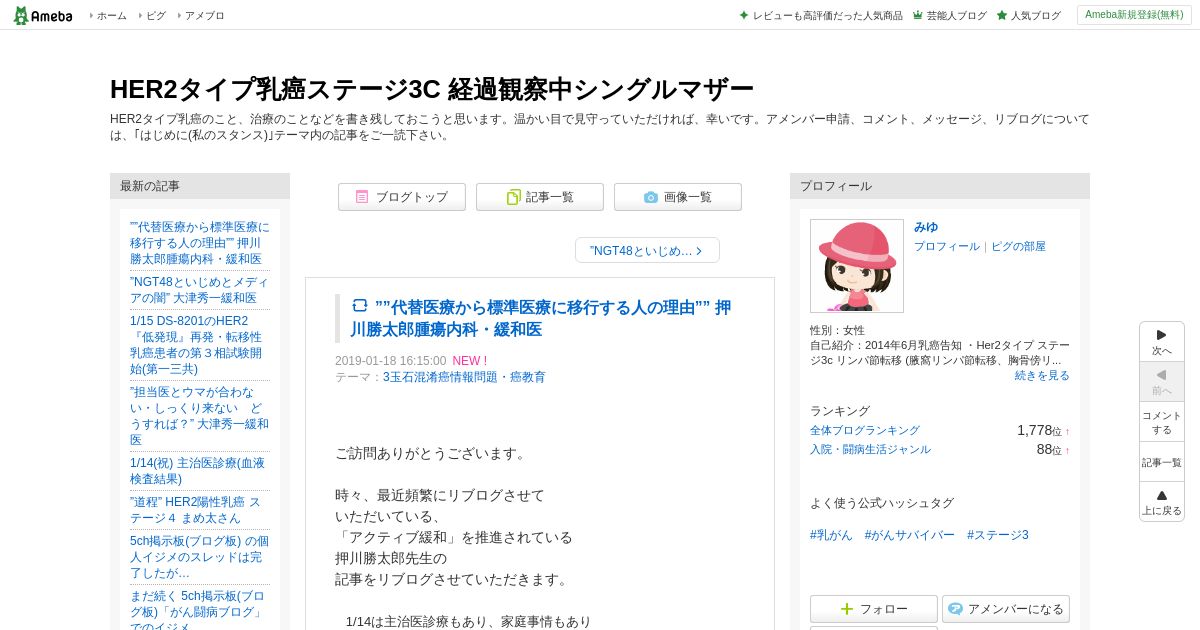The width and height of the screenshot is (1200, 630).
Task: Expand profile with 続きを見る
Action: (1042, 375)
